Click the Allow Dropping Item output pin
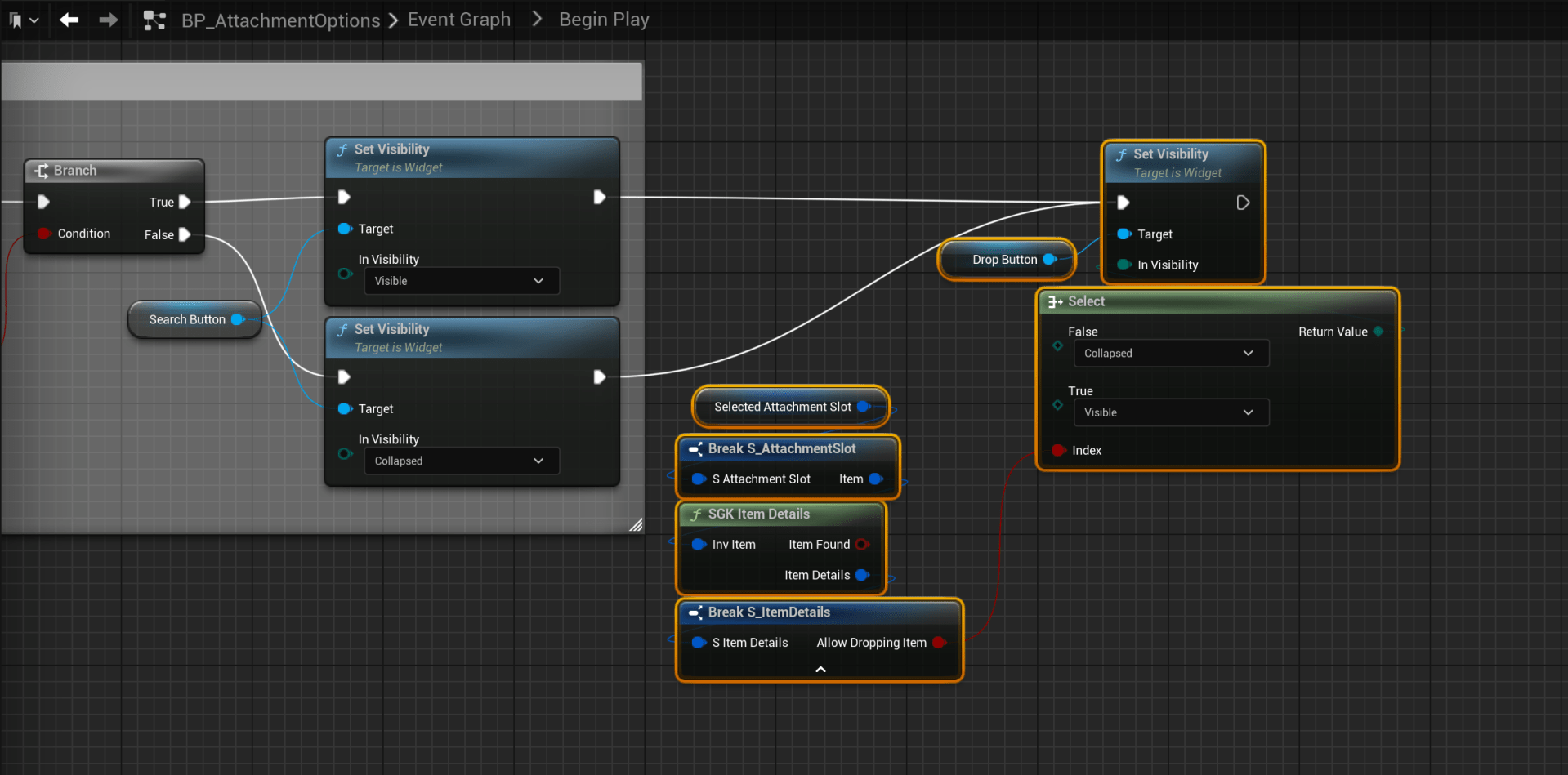 click(939, 643)
